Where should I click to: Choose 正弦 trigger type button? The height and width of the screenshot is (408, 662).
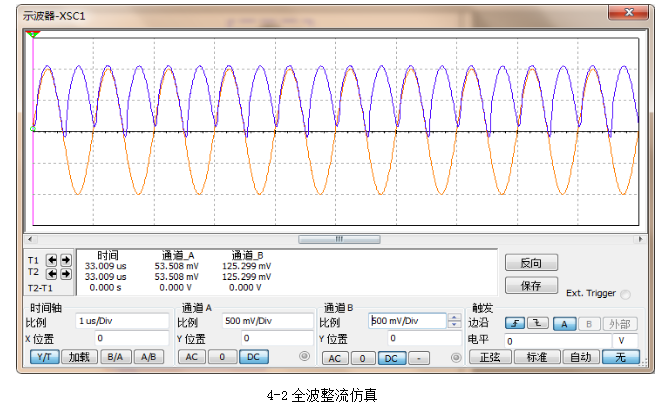click(490, 357)
